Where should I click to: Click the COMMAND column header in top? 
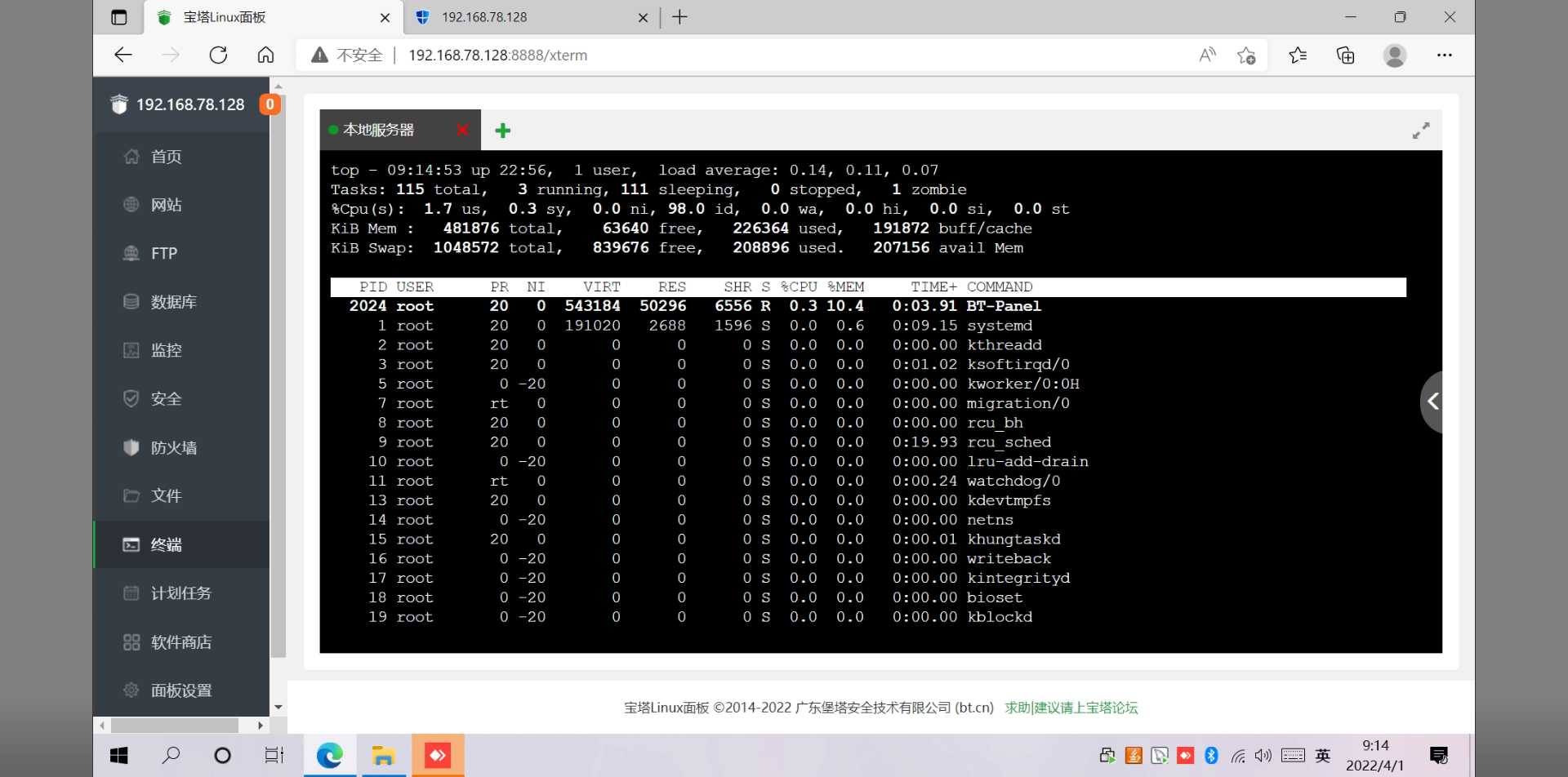tap(1000, 286)
